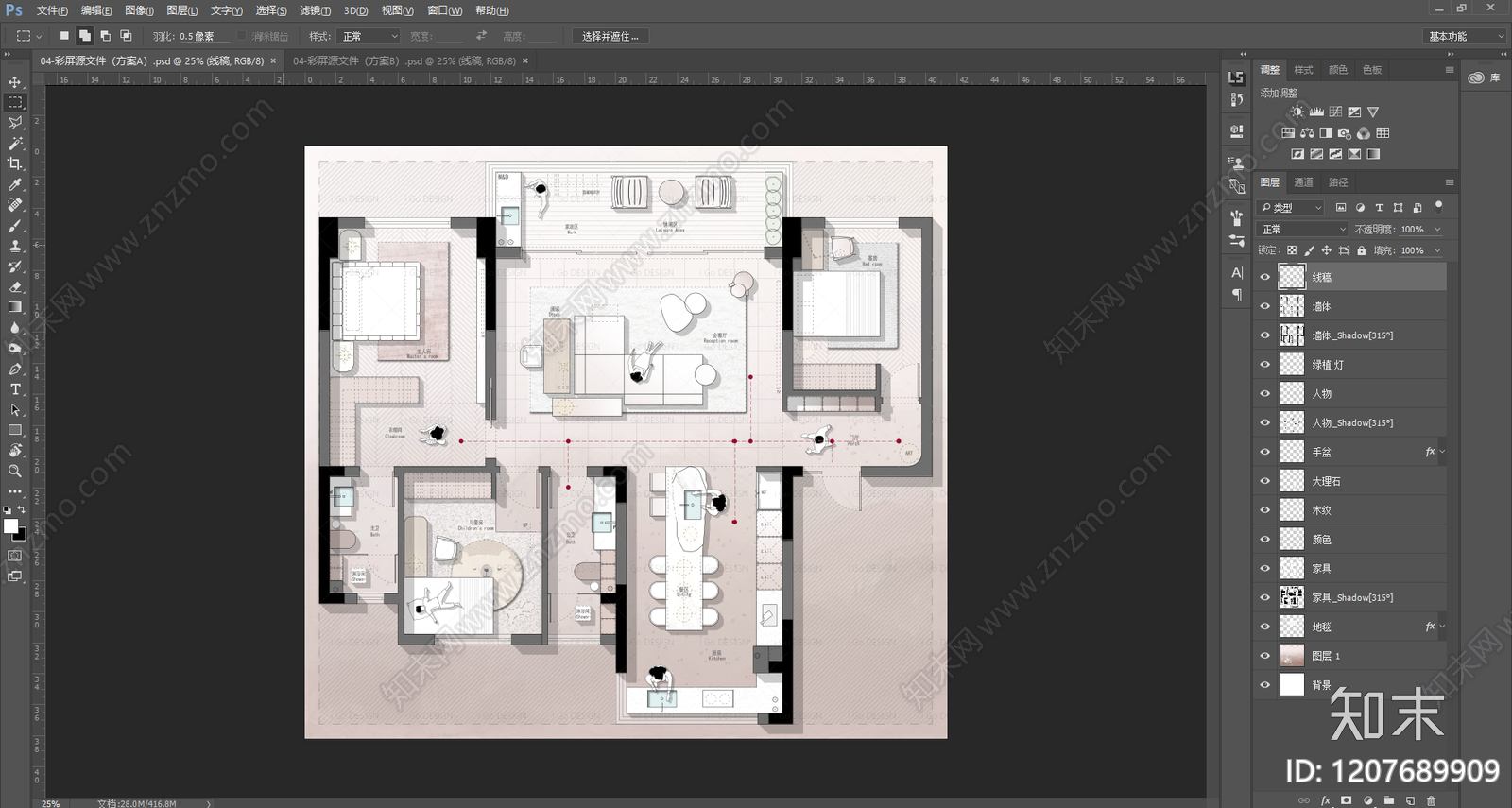1512x808 pixels.
Task: Toggle Quick Mask mode
Action: (x=15, y=556)
